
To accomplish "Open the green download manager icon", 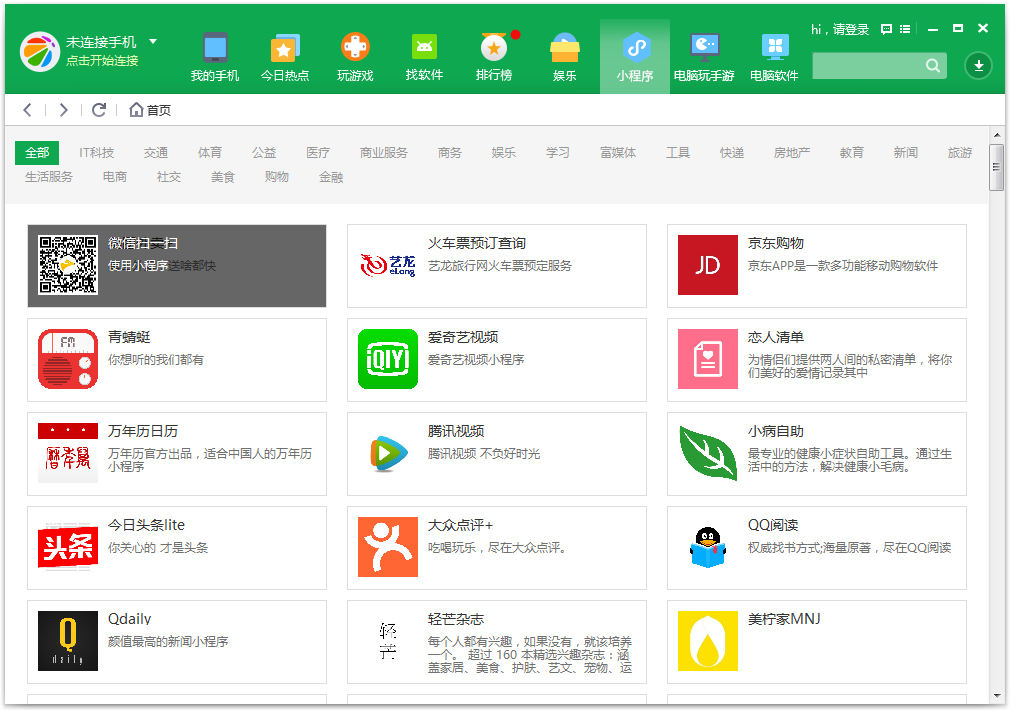I will 978,66.
